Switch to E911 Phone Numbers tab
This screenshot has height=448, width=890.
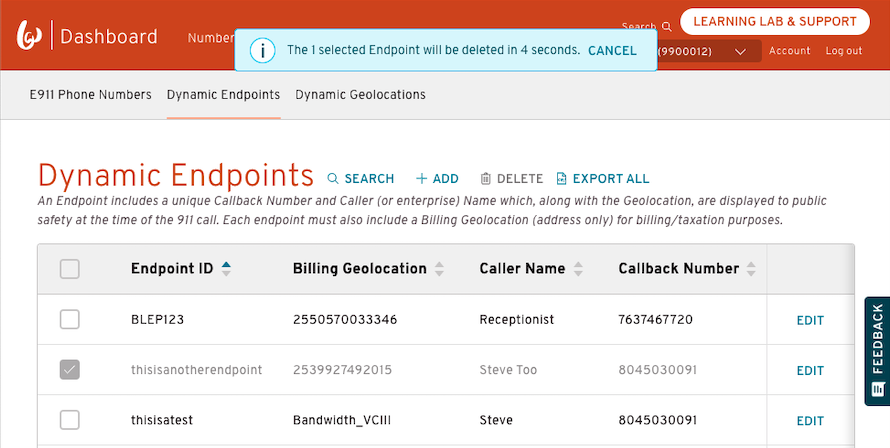coord(91,94)
